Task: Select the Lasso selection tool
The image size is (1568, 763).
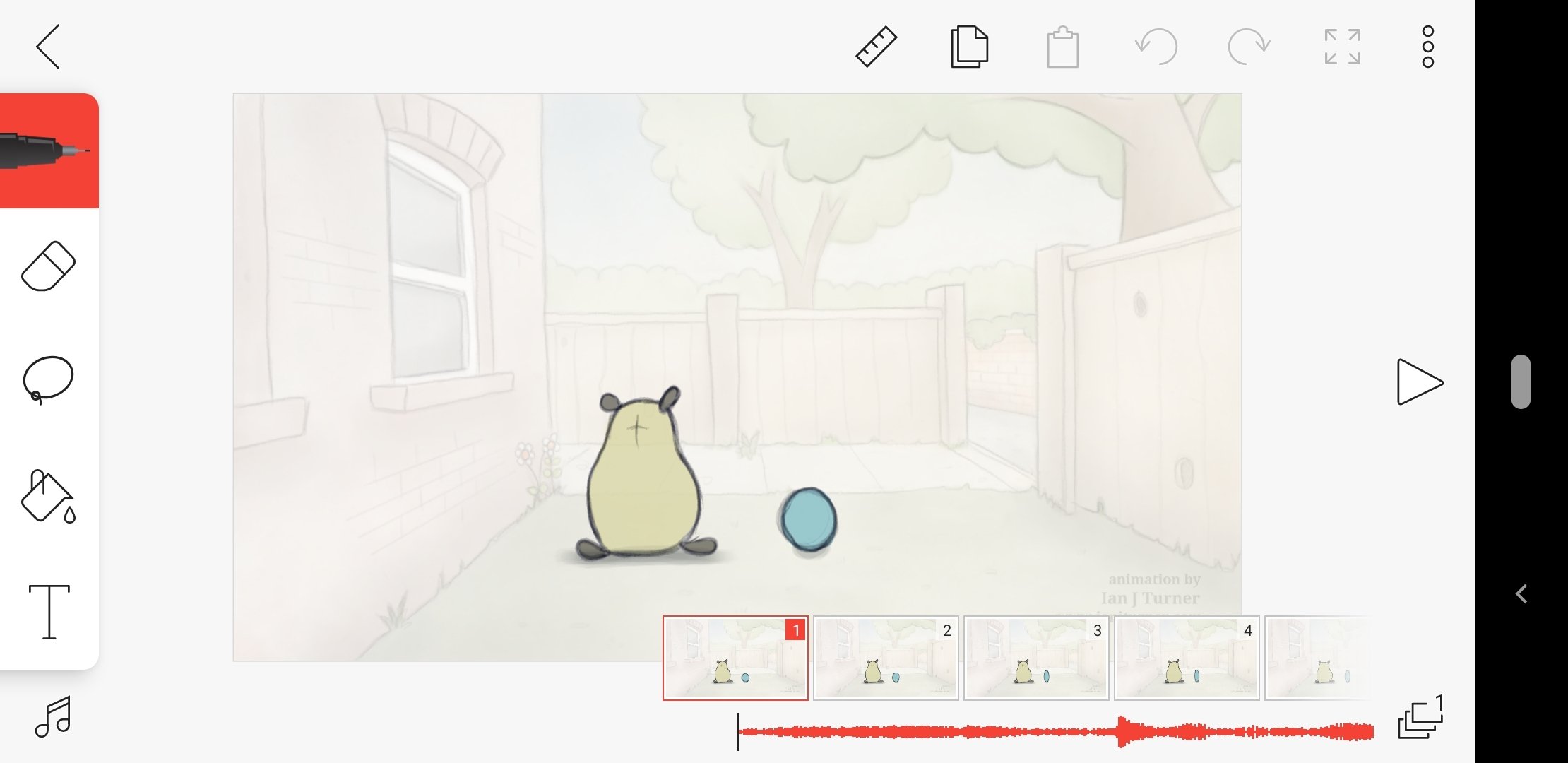Action: [x=48, y=379]
